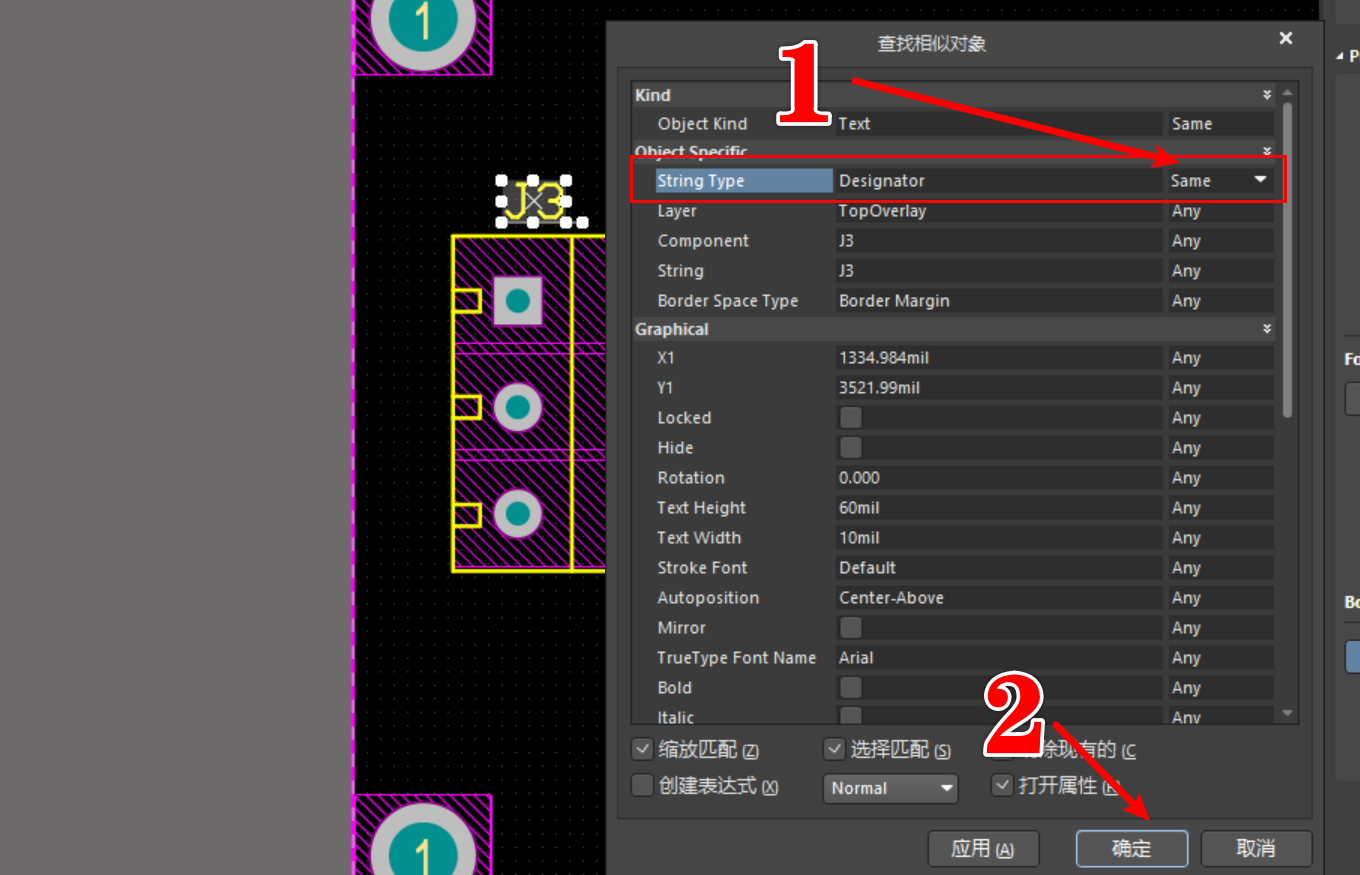
Task: Click the Text Height 60mil value field
Action: tap(998, 507)
